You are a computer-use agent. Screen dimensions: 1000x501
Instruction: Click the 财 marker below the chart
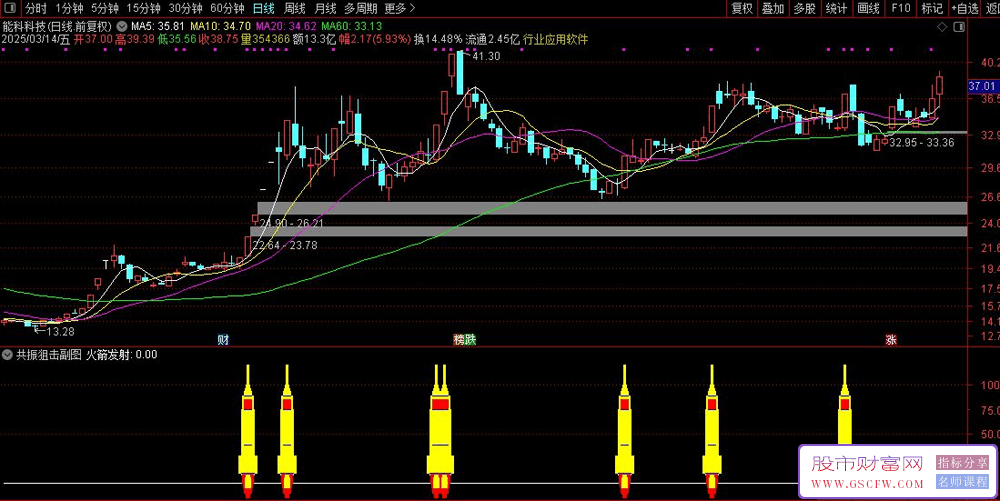[x=223, y=340]
